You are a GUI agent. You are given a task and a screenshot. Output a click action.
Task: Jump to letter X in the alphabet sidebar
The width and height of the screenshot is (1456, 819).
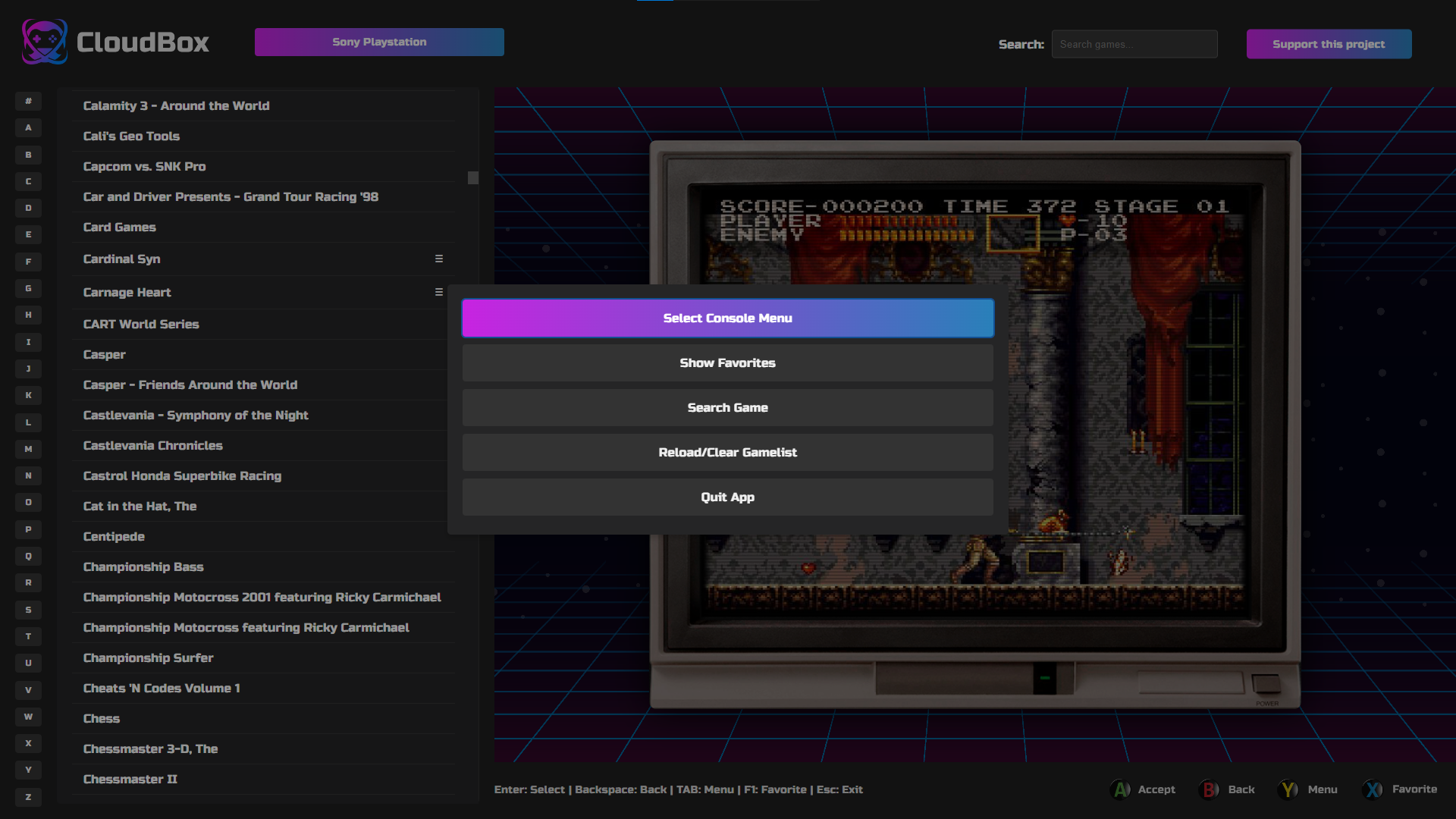click(28, 743)
